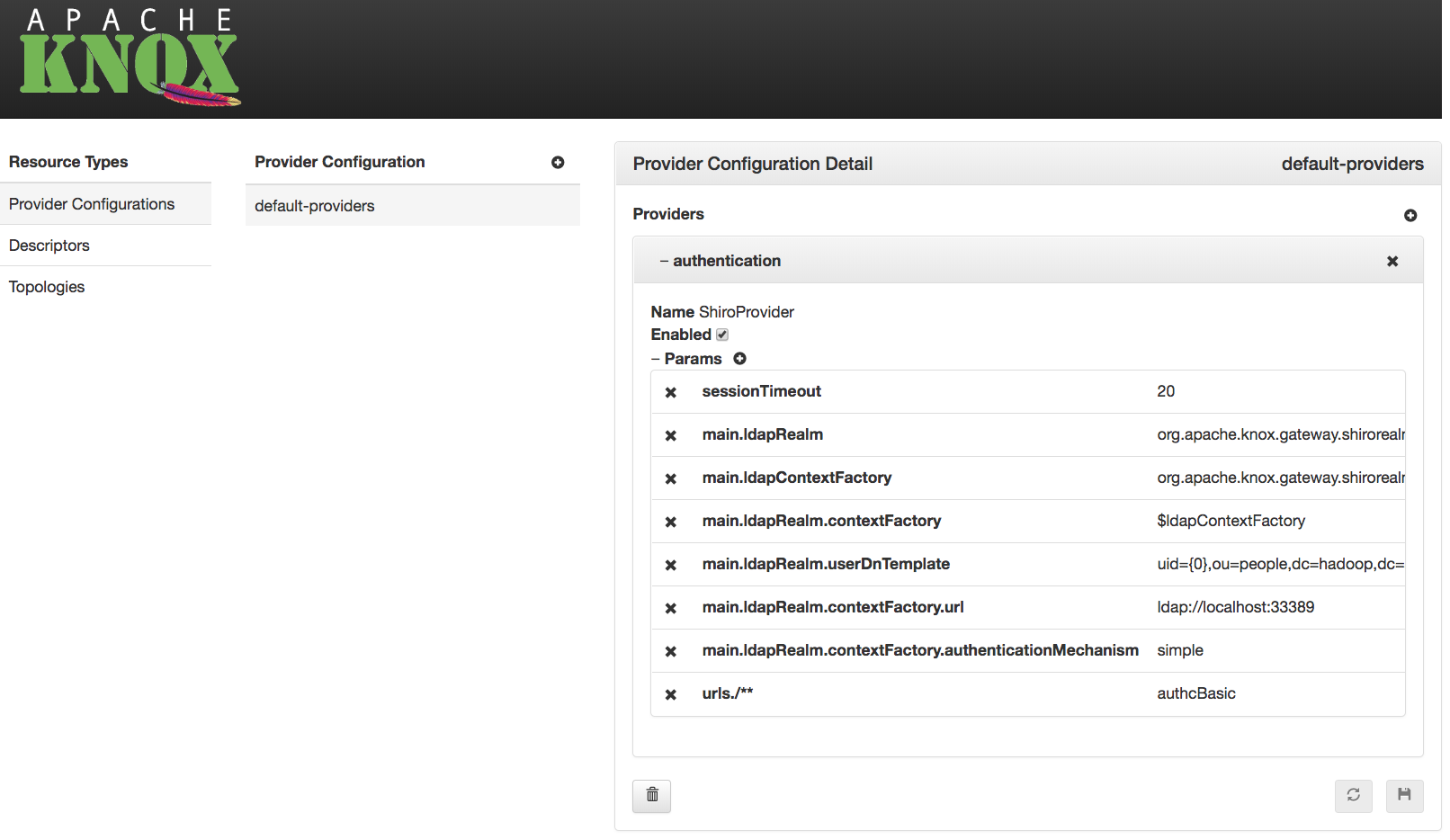Viewport: 1450px width, 840px height.
Task: Toggle Enabled off for the authentication provider
Action: 722,334
